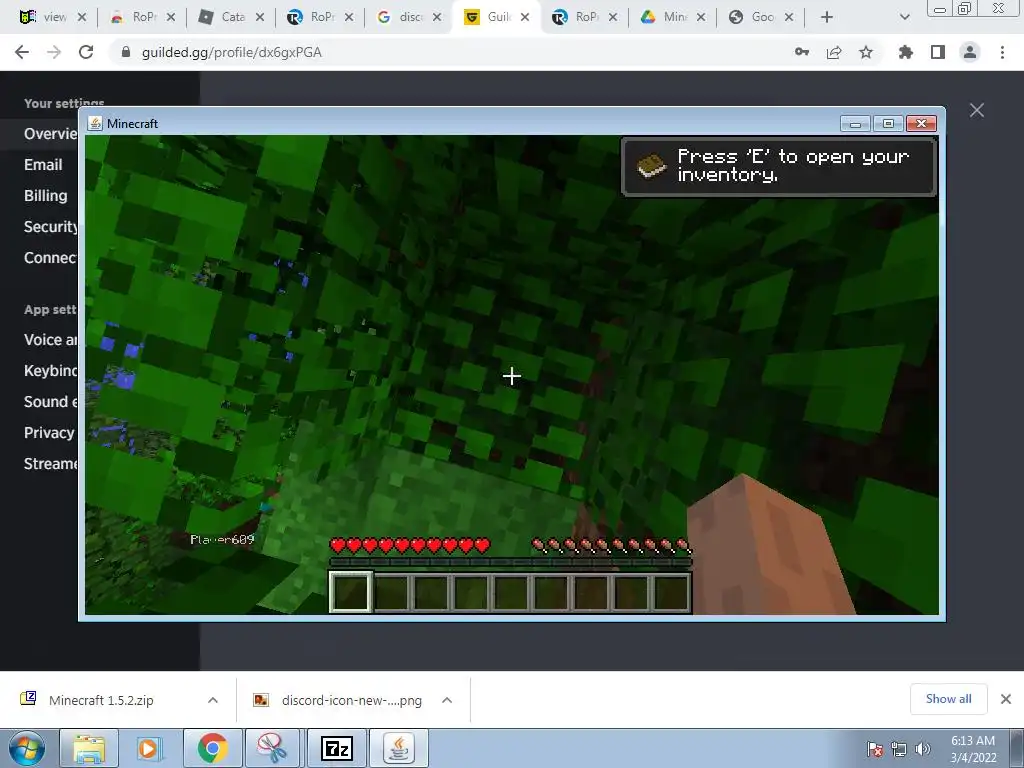Expand the tab search dropdown

904,17
